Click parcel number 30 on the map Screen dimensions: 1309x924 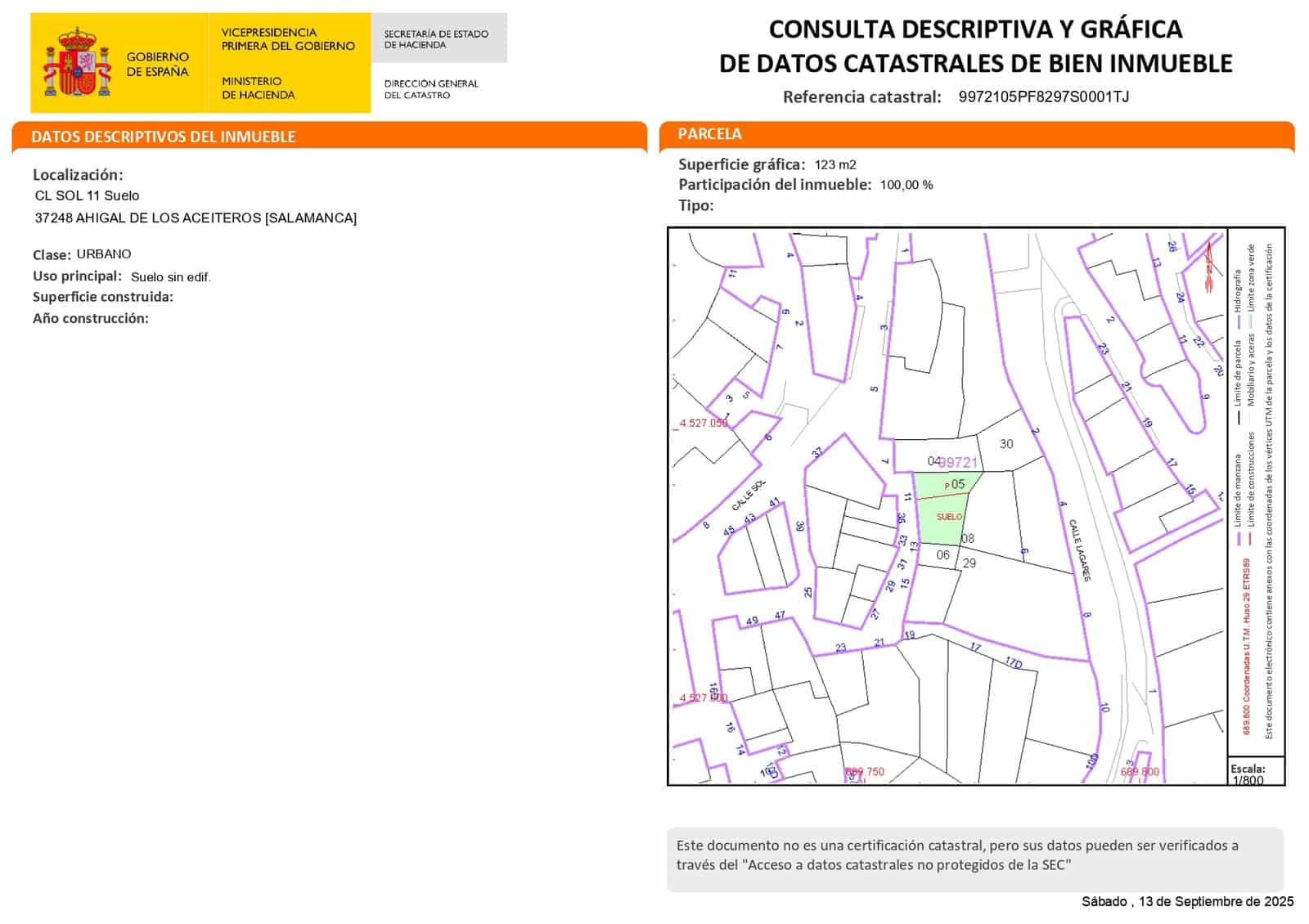pos(1006,444)
